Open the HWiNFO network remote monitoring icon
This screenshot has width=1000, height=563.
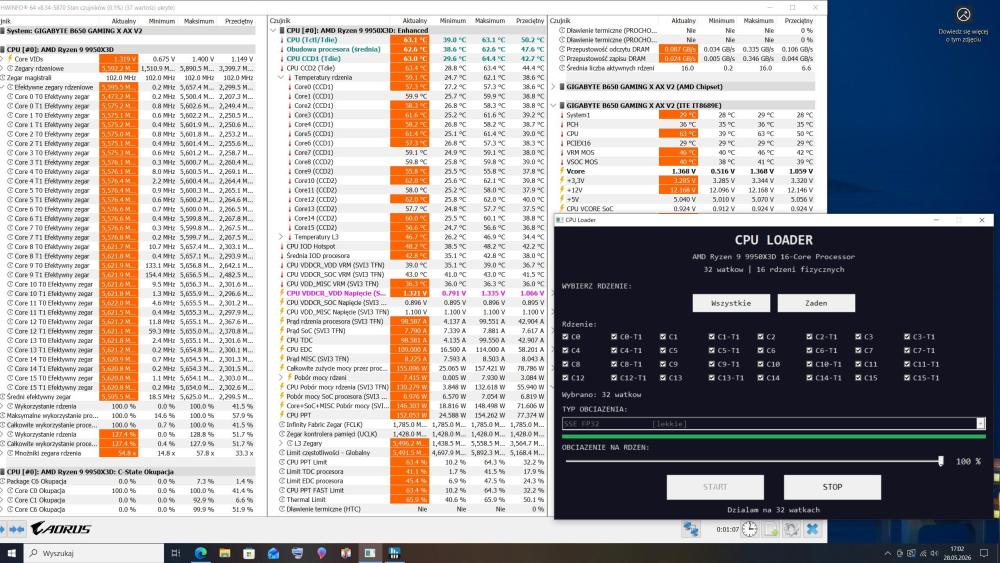pyautogui.click(x=691, y=529)
